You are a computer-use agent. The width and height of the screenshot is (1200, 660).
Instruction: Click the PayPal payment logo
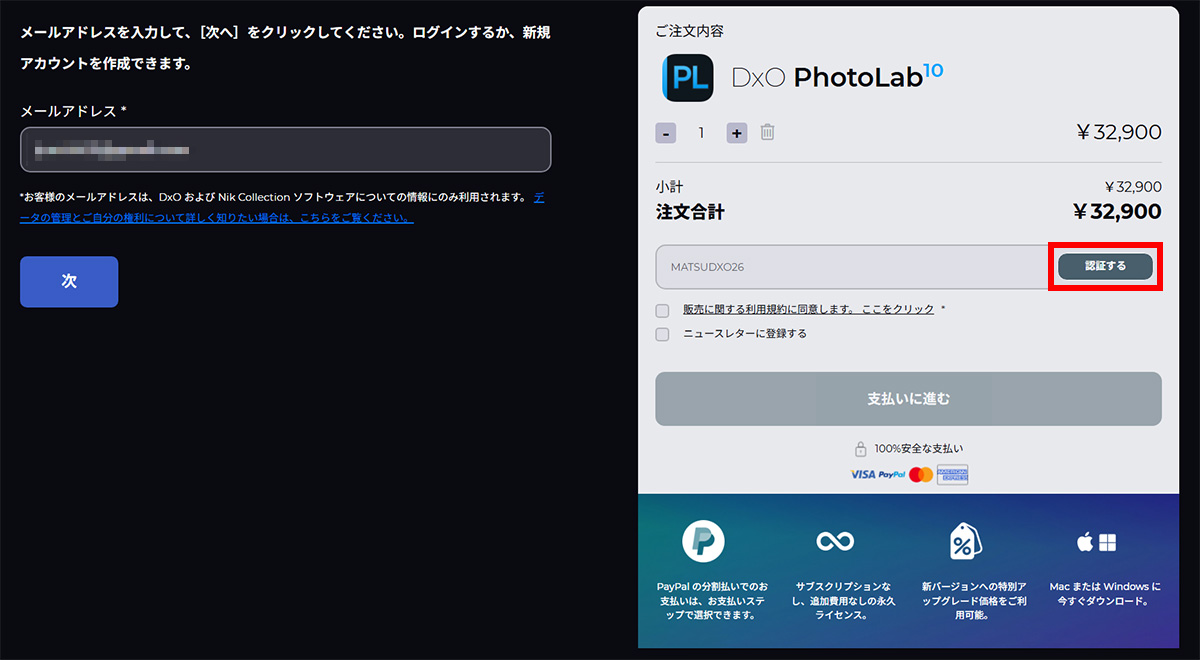click(x=891, y=474)
